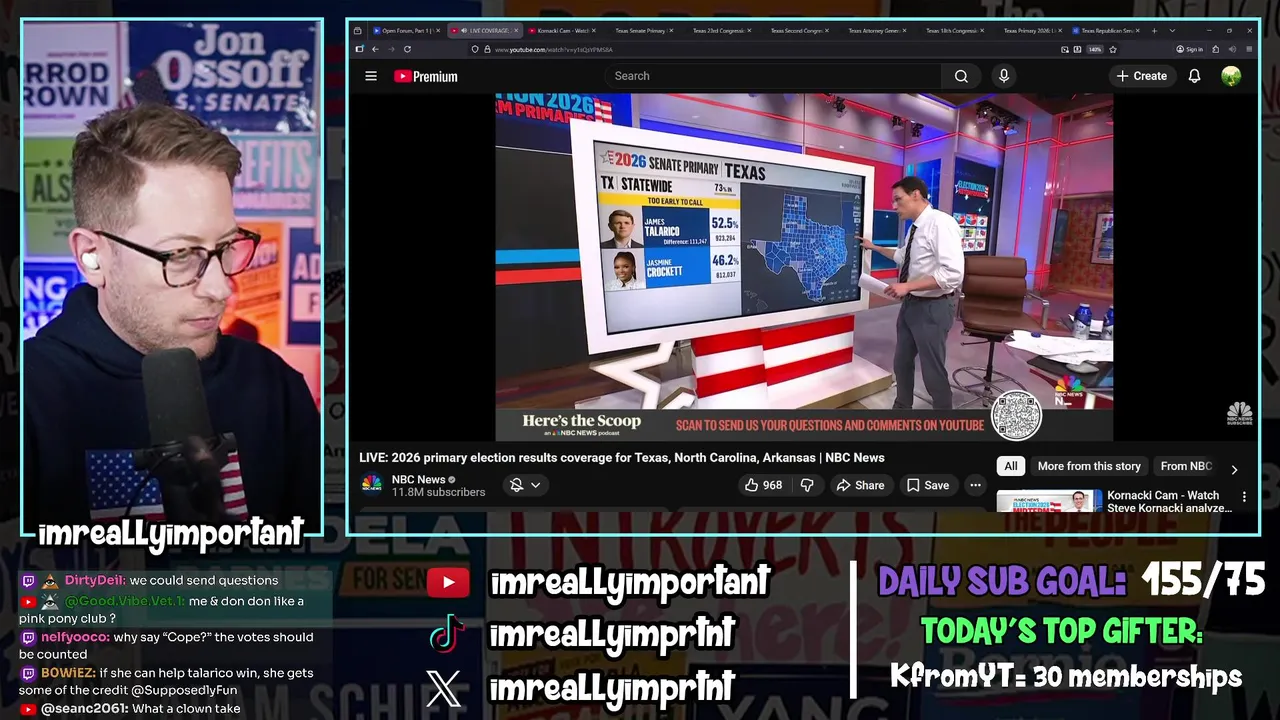Switch to Texas Attorney General tab

tap(876, 31)
